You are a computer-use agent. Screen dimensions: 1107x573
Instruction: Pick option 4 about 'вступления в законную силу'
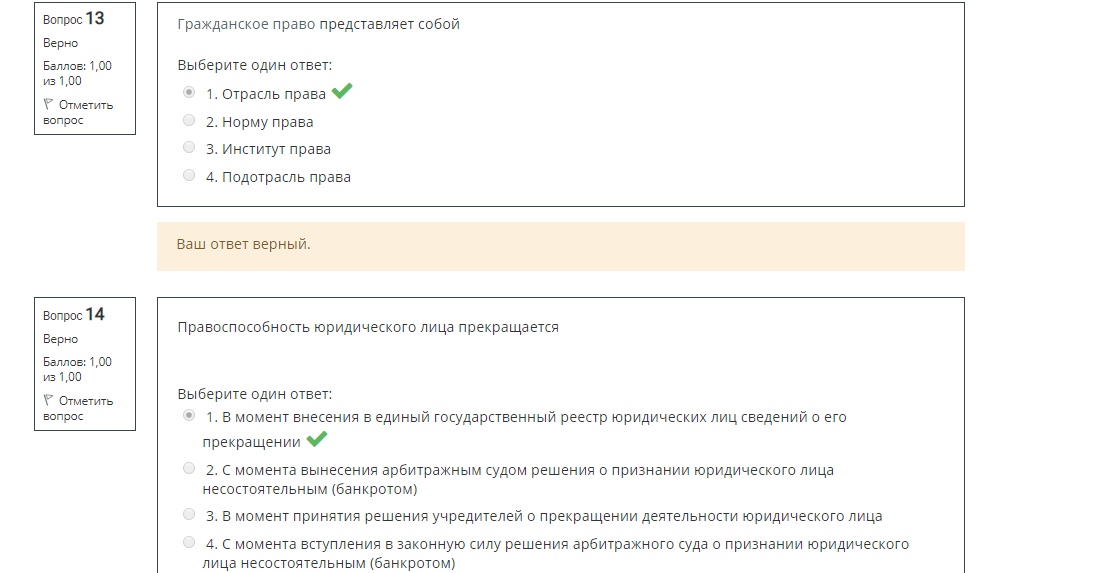click(189, 542)
